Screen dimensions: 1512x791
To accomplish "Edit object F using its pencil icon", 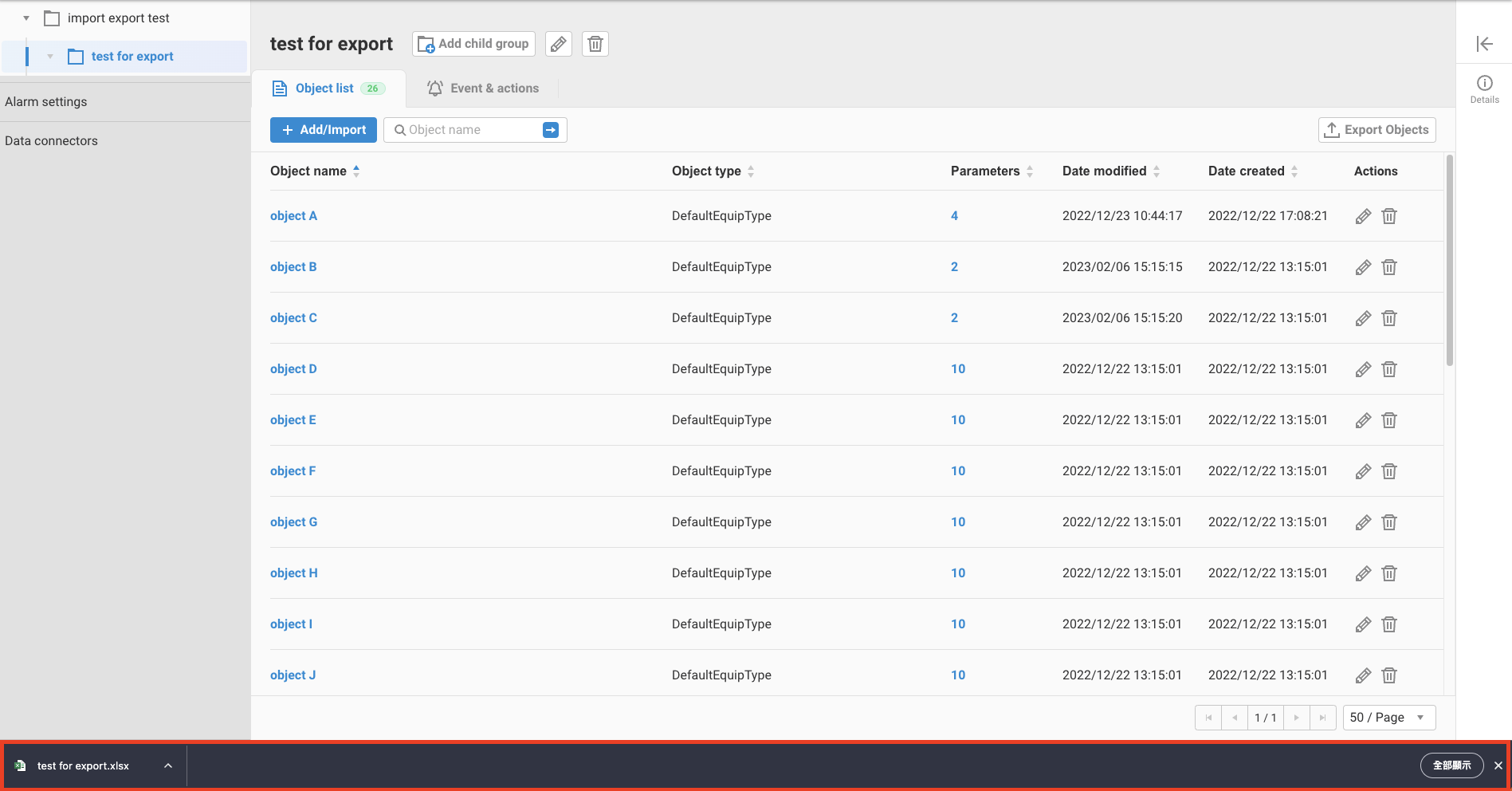I will pos(1363,471).
